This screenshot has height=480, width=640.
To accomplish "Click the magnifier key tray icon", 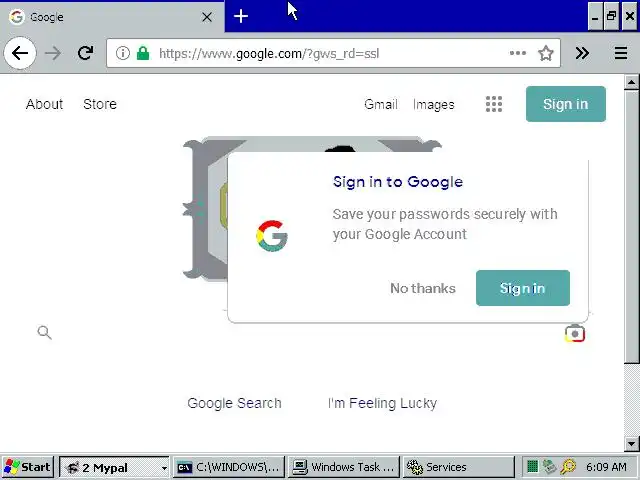I will tap(568, 467).
